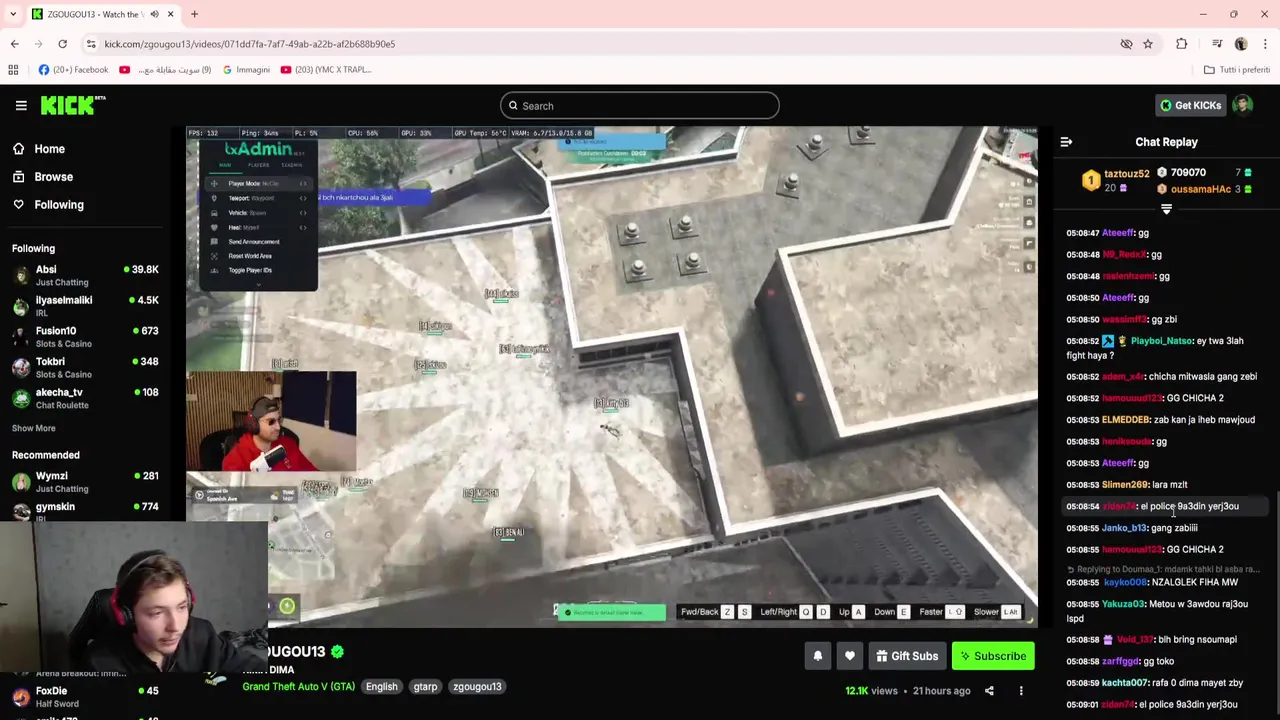Click the browser Back arrow

(14, 44)
